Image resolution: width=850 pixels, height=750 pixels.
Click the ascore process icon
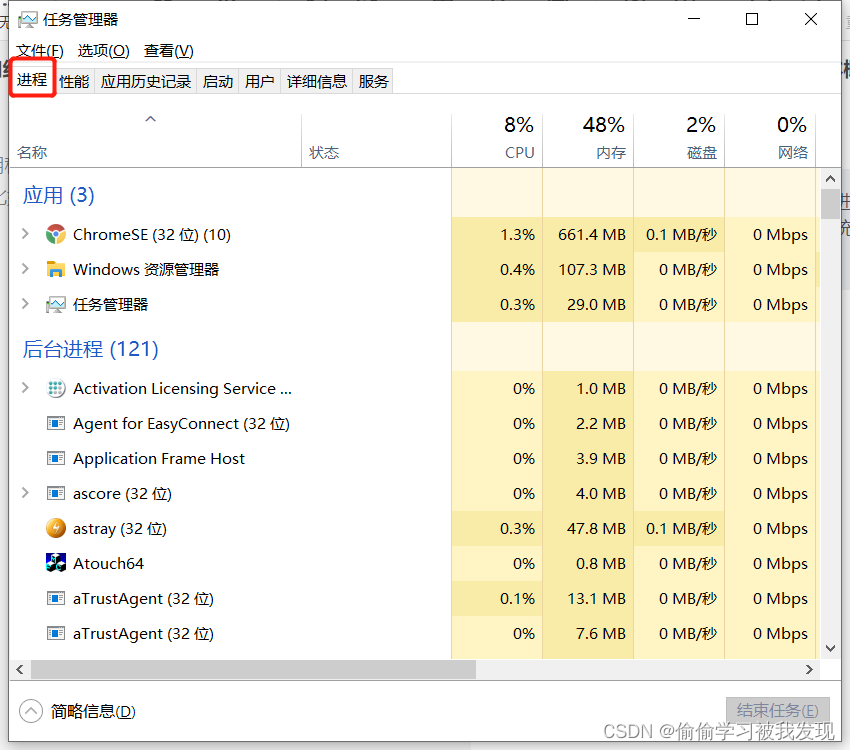tap(56, 494)
